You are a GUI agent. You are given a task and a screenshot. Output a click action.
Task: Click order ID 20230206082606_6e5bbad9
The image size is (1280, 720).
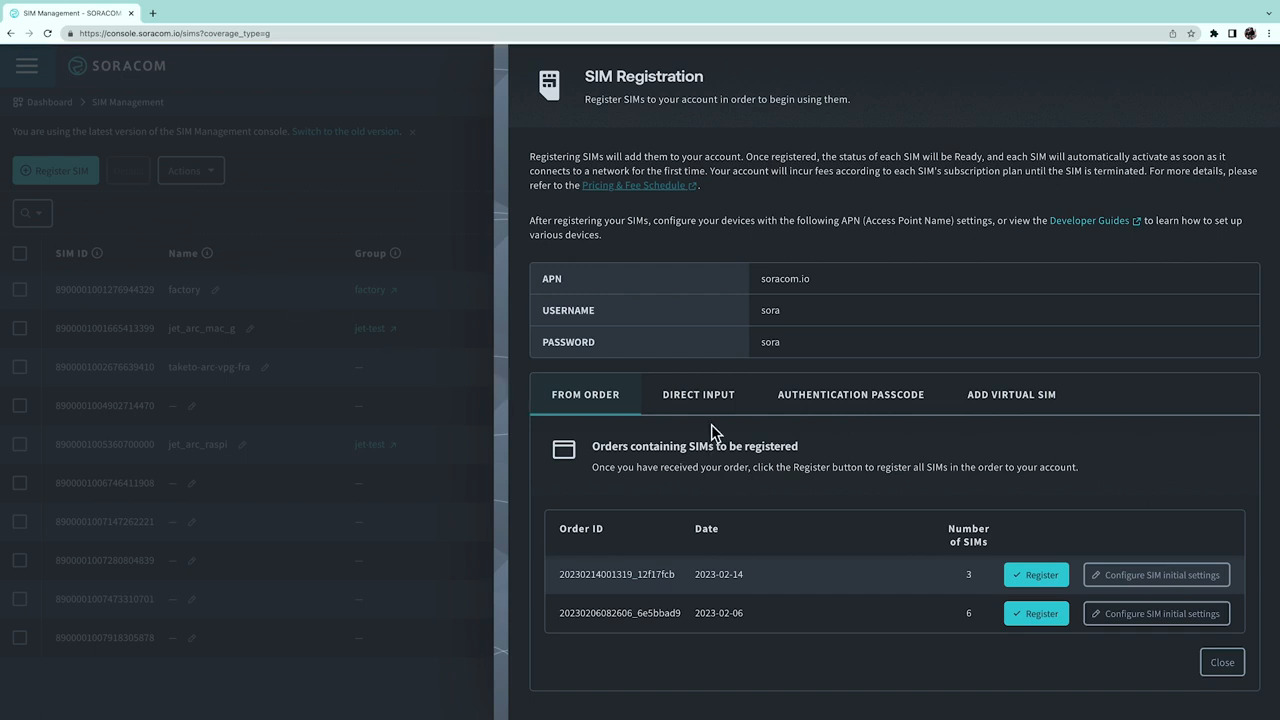coord(620,614)
